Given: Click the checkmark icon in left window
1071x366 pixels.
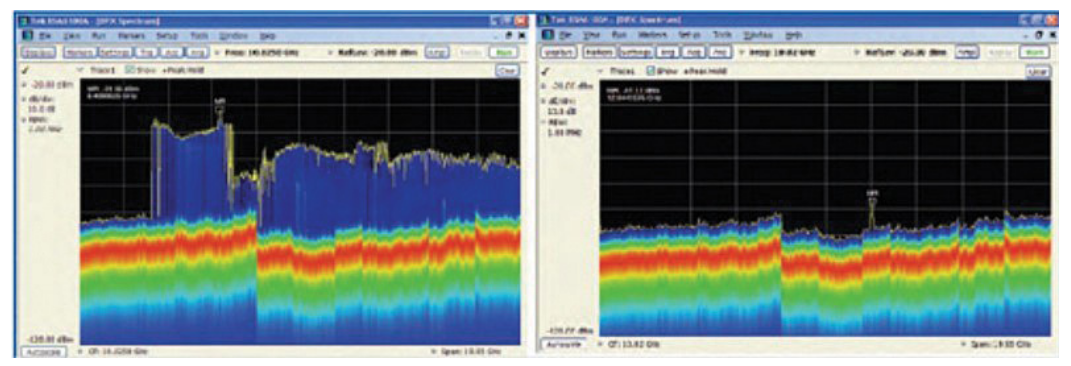Looking at the screenshot, I should [x=25, y=70].
